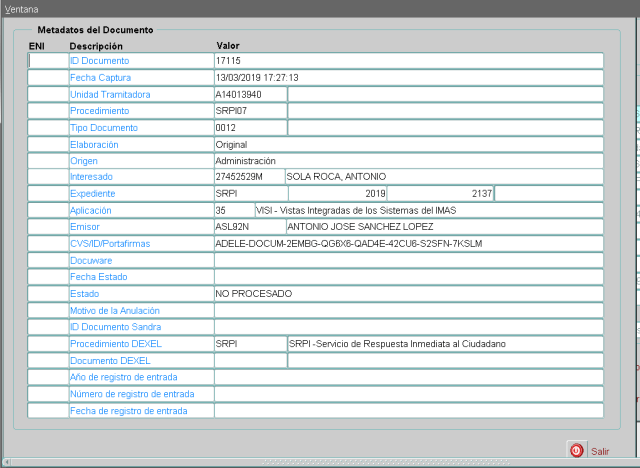Image resolution: width=640 pixels, height=468 pixels.
Task: Click the ENI box beside ID Documento
Action: tap(48, 61)
